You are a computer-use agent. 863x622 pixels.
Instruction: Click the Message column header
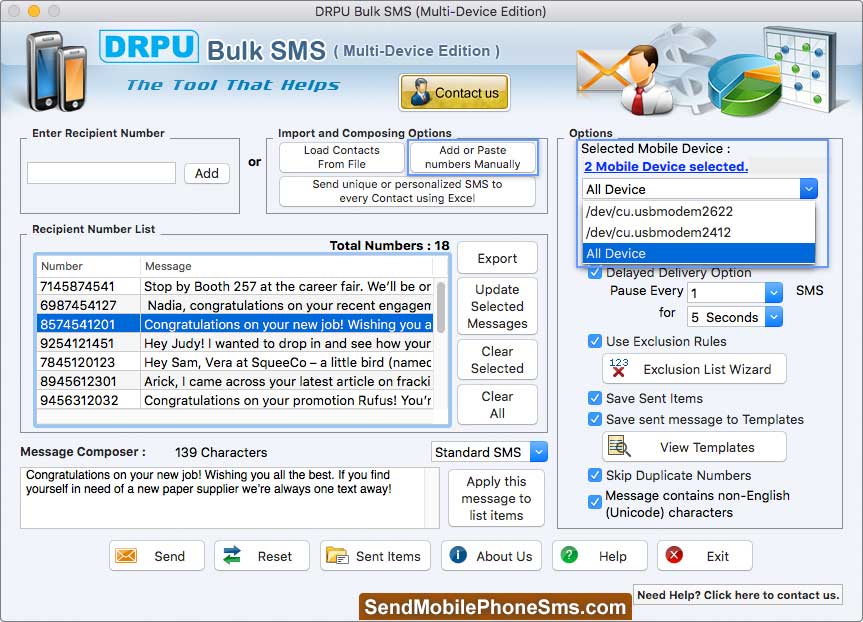click(286, 266)
